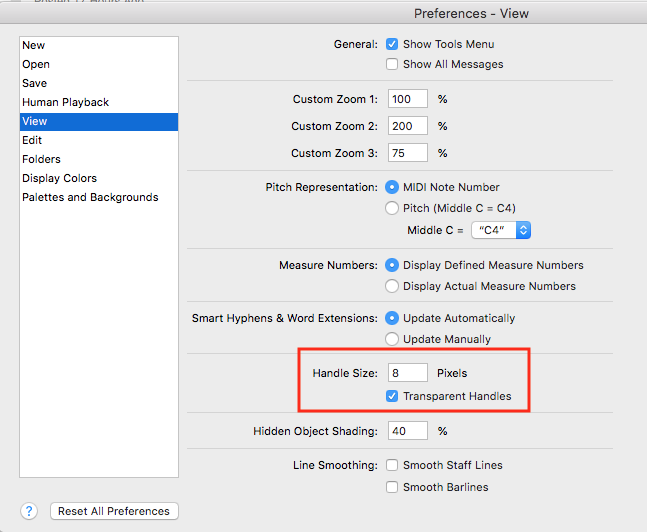Click the Hidden Object Shading field
Viewport: 647px width, 532px height.
pyautogui.click(x=408, y=431)
